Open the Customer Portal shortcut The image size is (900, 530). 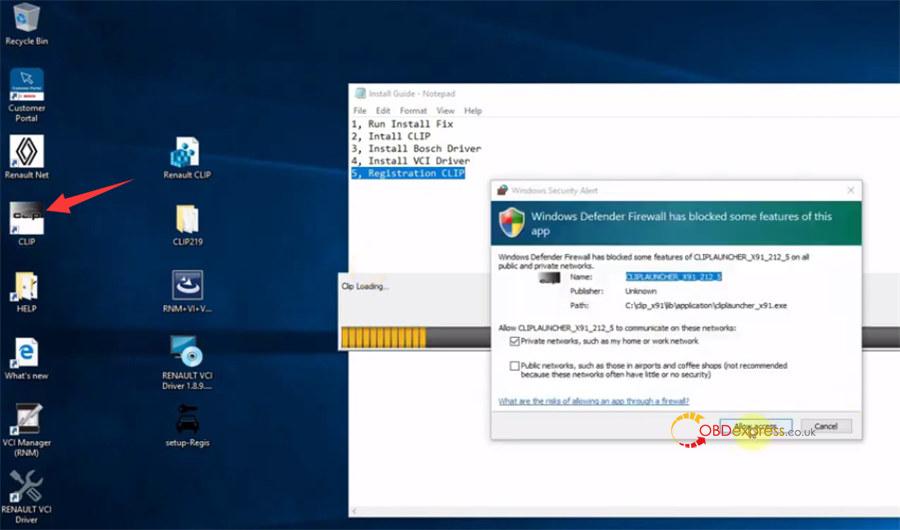click(x=26, y=95)
